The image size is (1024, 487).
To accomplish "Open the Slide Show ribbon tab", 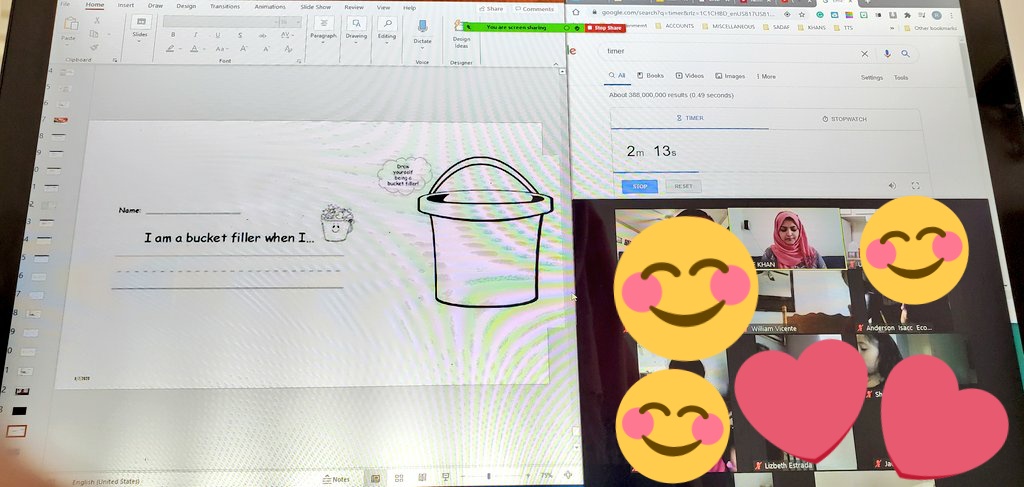I will (315, 7).
